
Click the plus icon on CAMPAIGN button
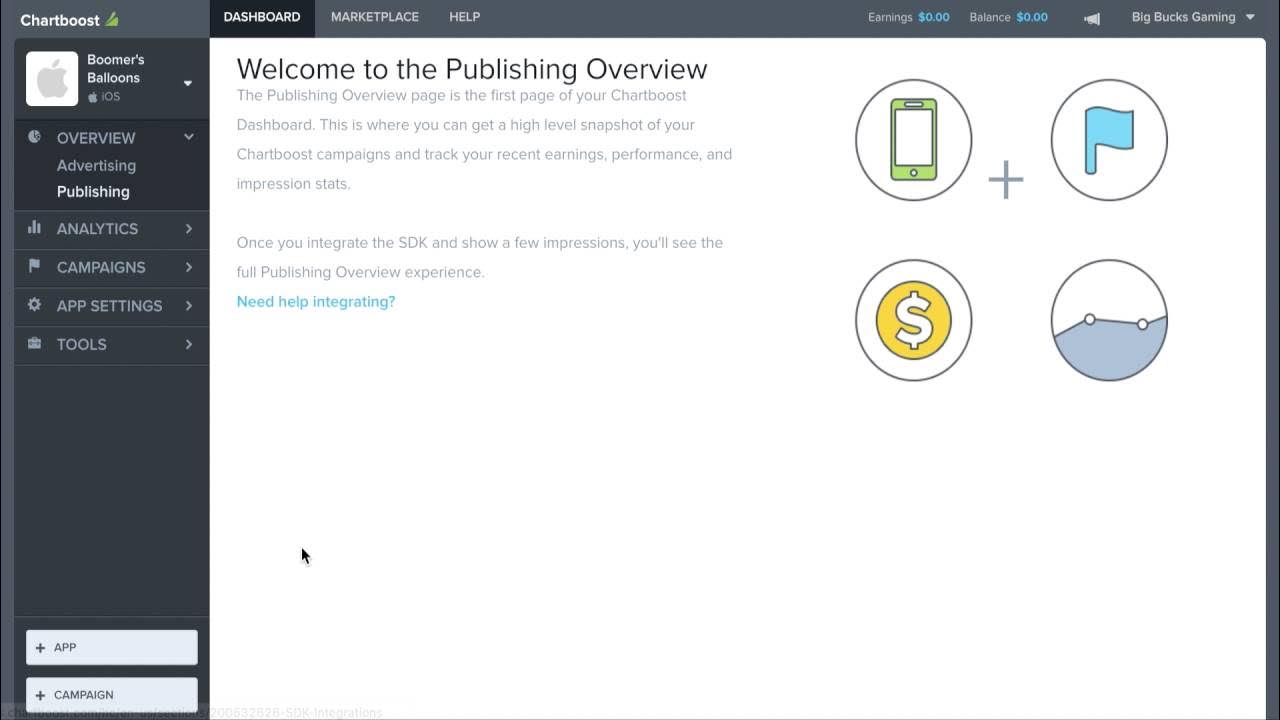click(40, 695)
